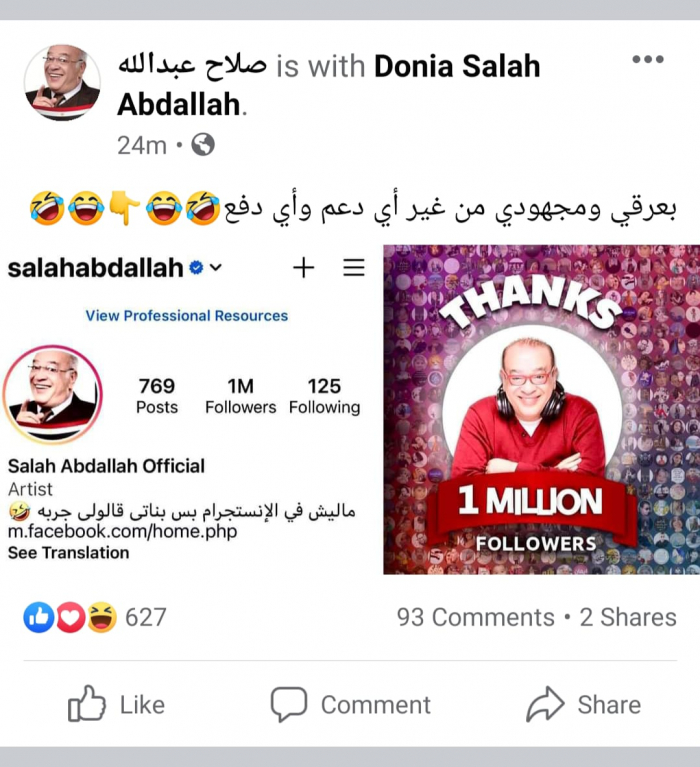Click the red heart reaction icon
700x767 pixels.
tap(70, 617)
